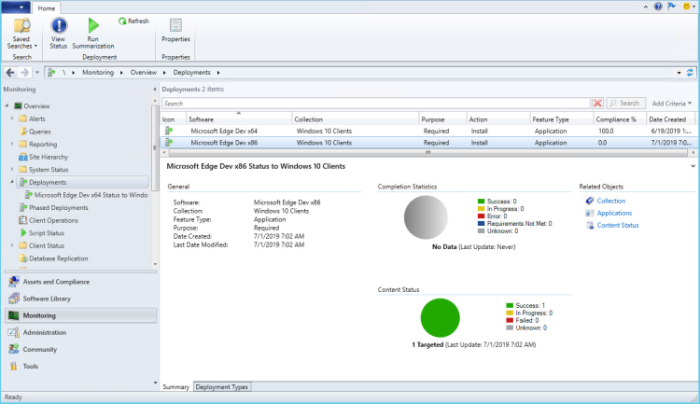Click the Collection related object link
The width and height of the screenshot is (700, 404).
click(x=611, y=201)
